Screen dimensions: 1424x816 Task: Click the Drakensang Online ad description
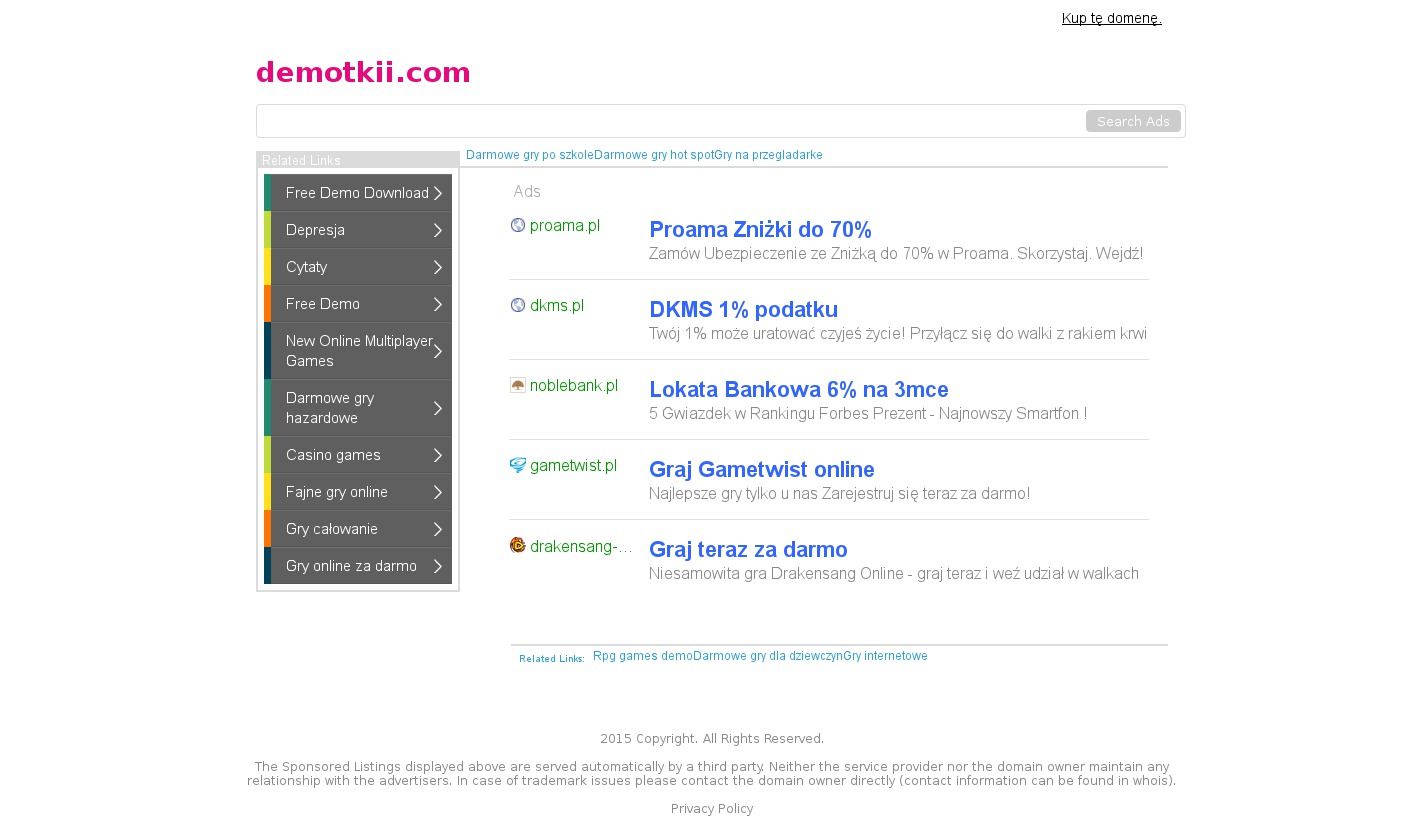pos(894,574)
